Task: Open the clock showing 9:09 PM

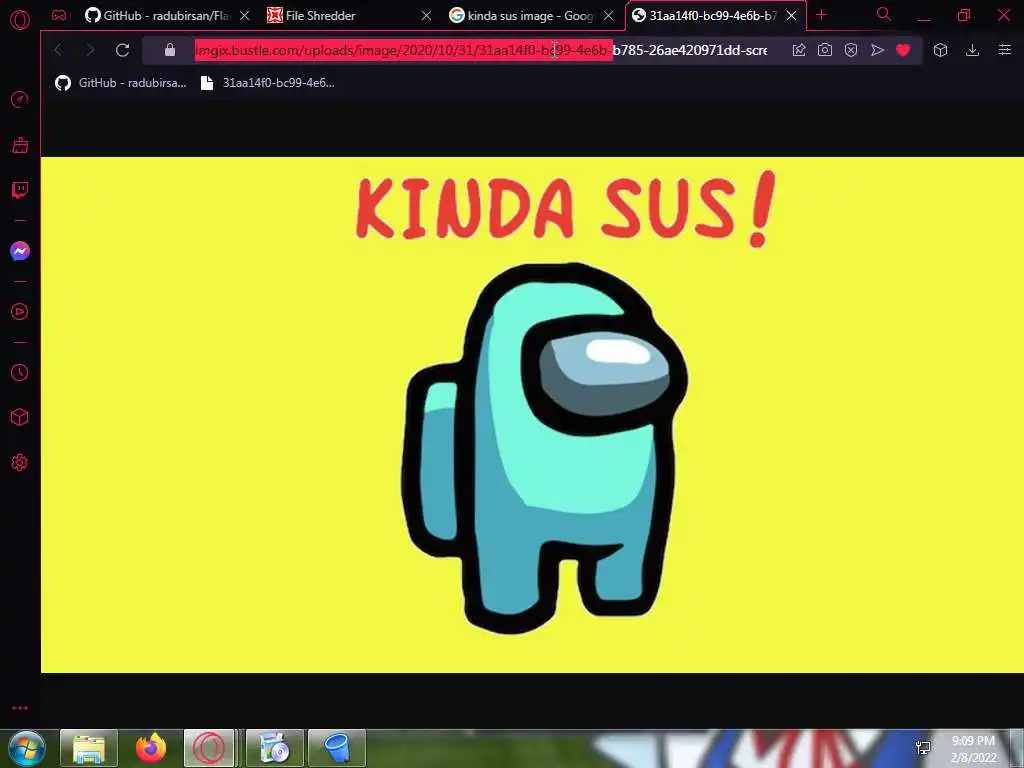Action: tap(973, 749)
